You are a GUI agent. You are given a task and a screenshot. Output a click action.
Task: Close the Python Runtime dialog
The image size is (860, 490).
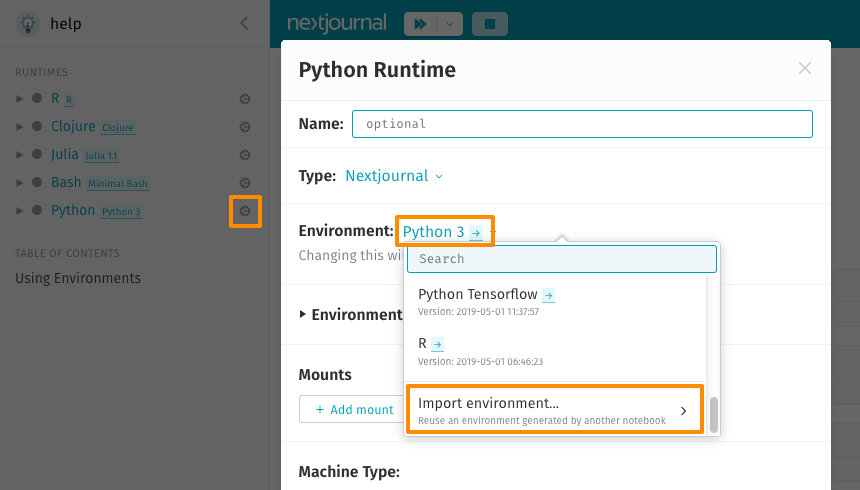805,68
